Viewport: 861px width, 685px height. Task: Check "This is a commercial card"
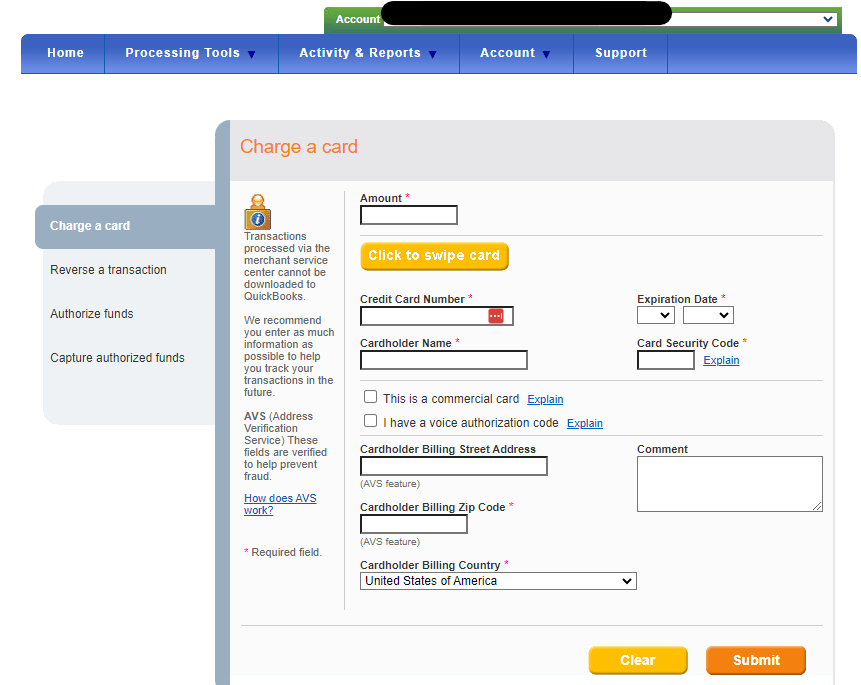370,396
